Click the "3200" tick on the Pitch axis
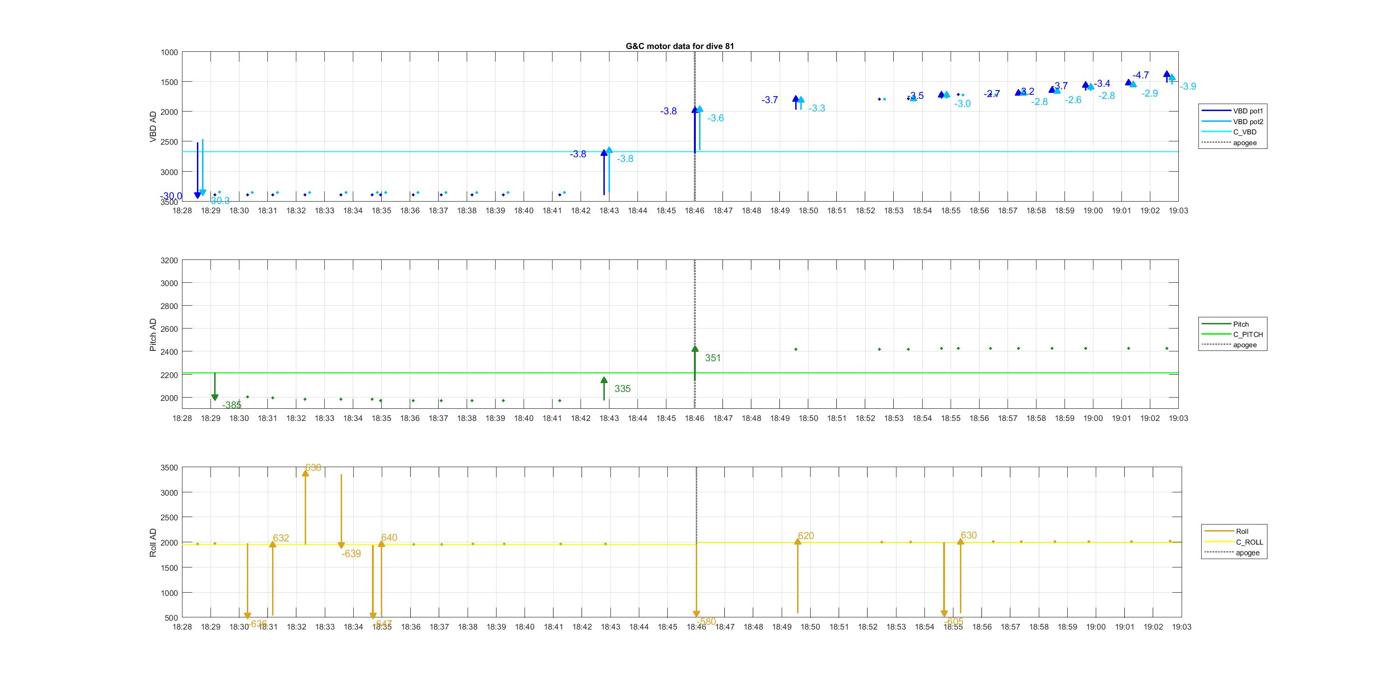This screenshot has width=1400, height=693. pos(169,261)
